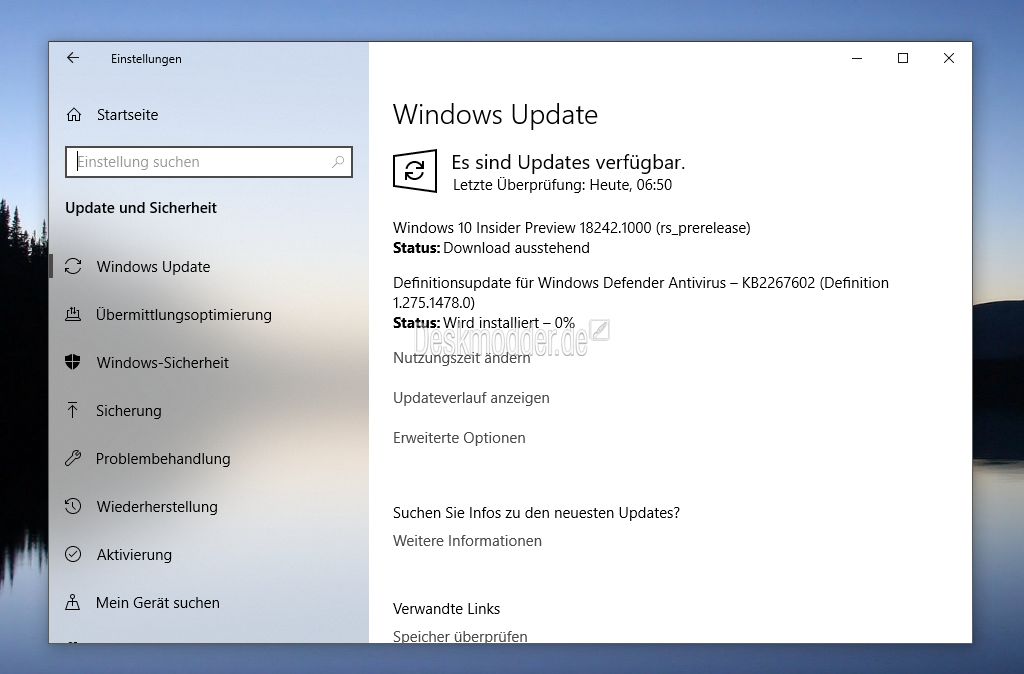Click the Übermittlungsoptimierung sidebar icon
This screenshot has width=1024, height=674.
click(73, 314)
